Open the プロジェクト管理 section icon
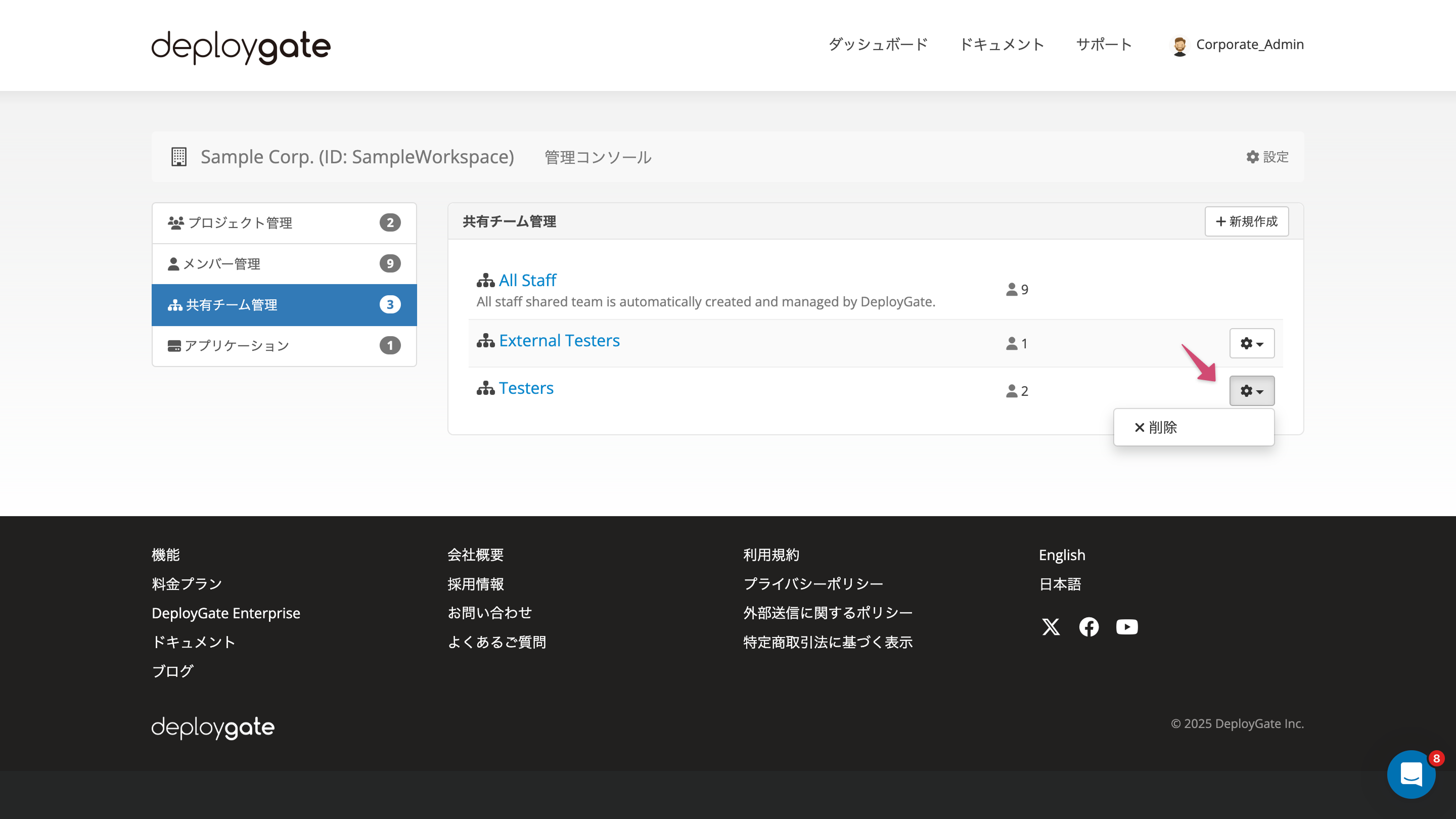 pos(176,221)
